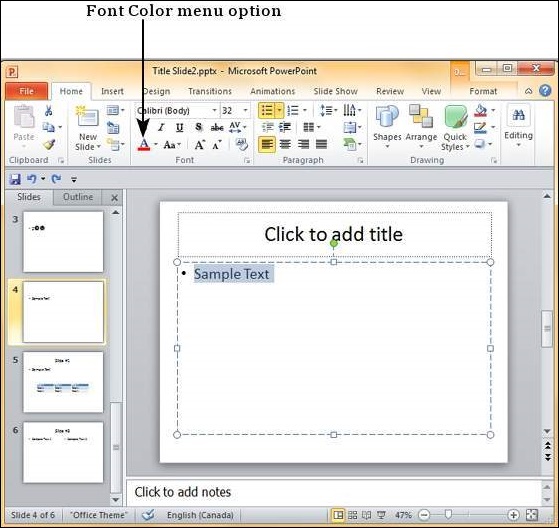
Task: Click the Shapes gallery icon
Action: [x=387, y=116]
